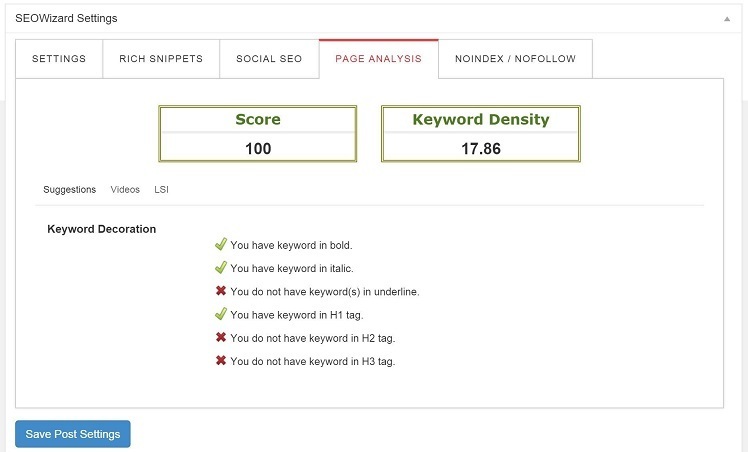Screen dimensions: 748x452
Task: Click the Save Post Settings button
Action: tap(73, 434)
